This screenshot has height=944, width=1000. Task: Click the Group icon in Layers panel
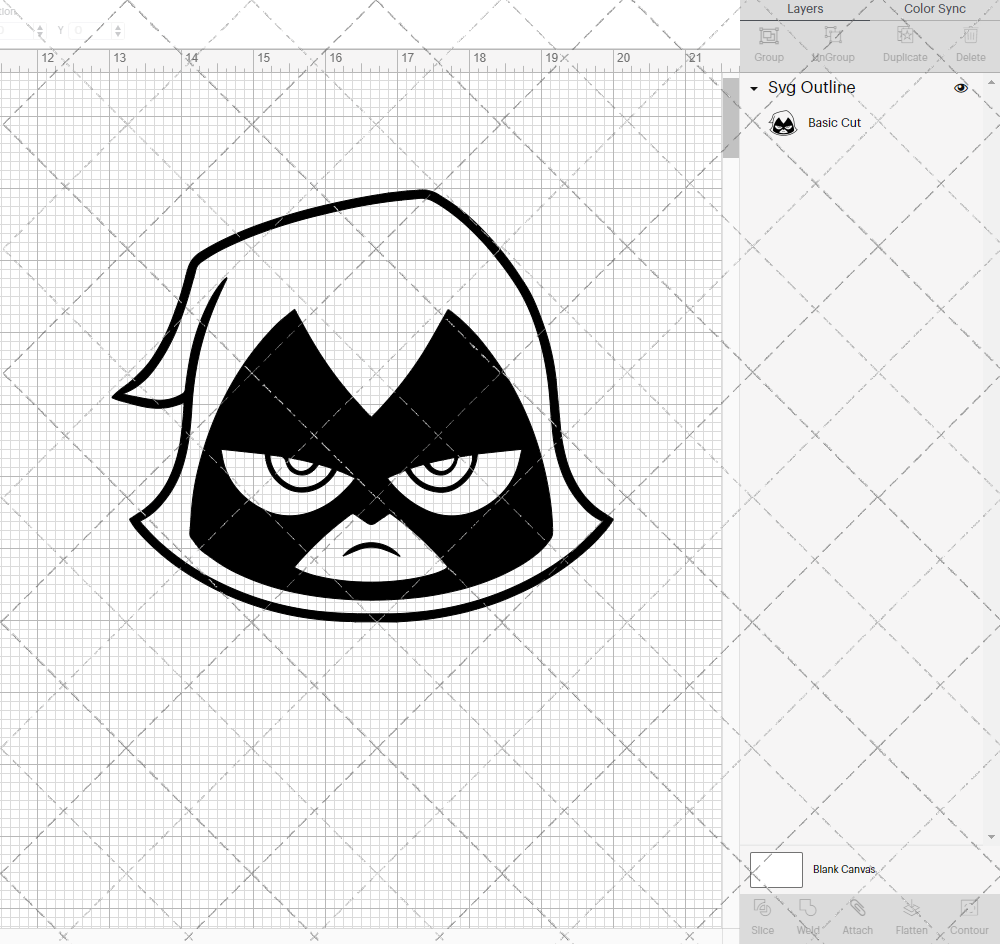pos(768,36)
